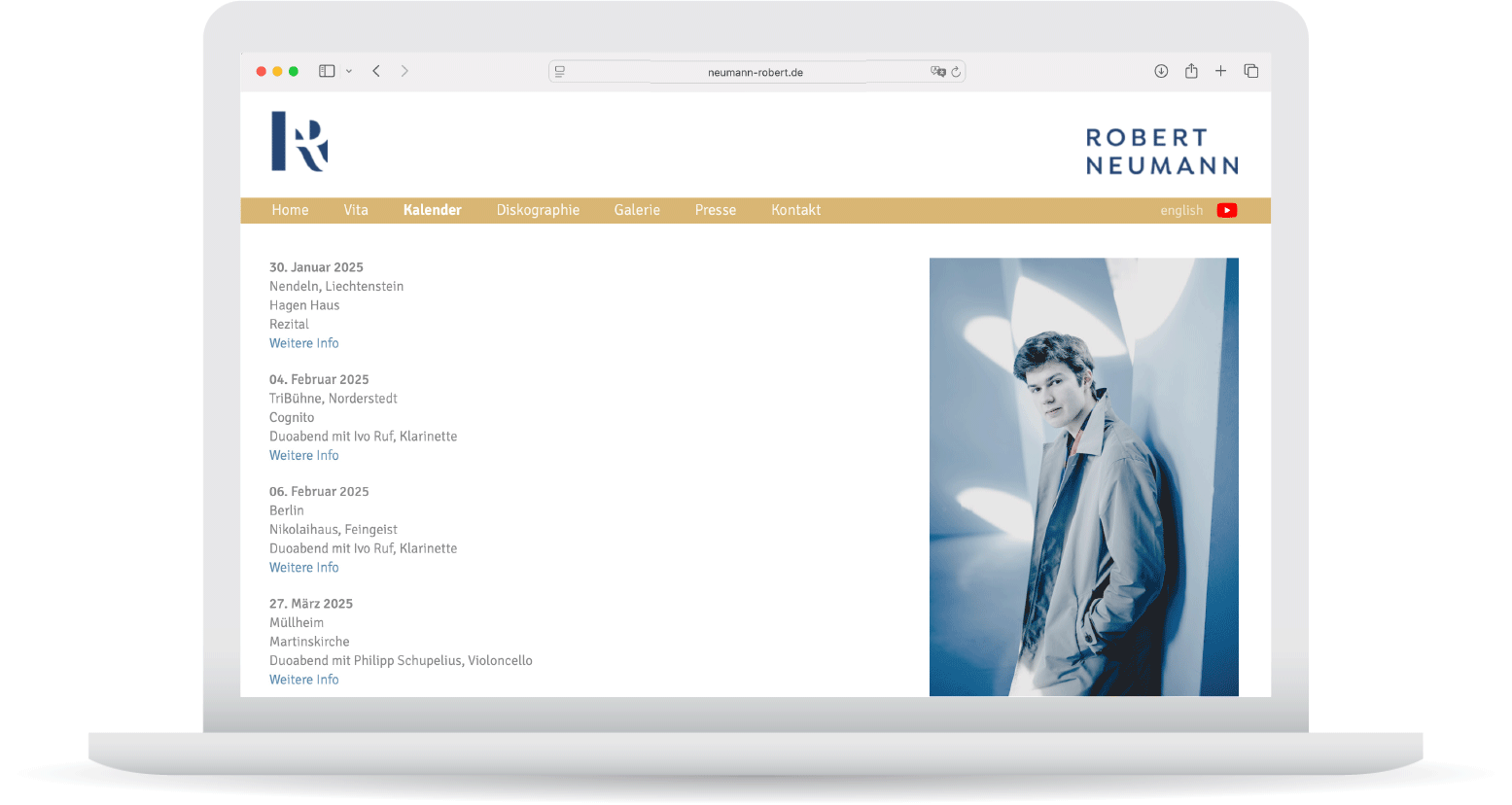Open the YouTube channel icon
Screen dimensions: 1512x805
[x=1227, y=210]
